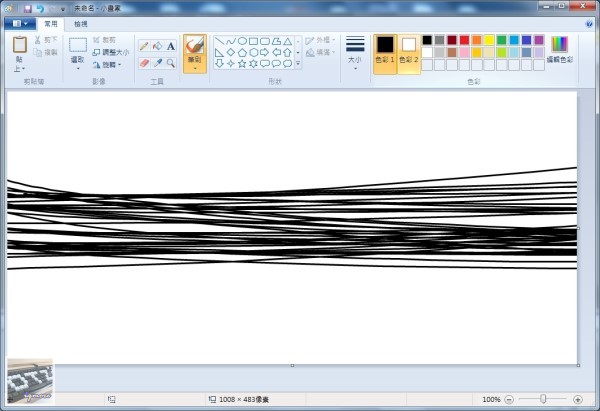The width and height of the screenshot is (600, 411).
Task: Click the Cut (剪下) button
Action: click(x=46, y=40)
